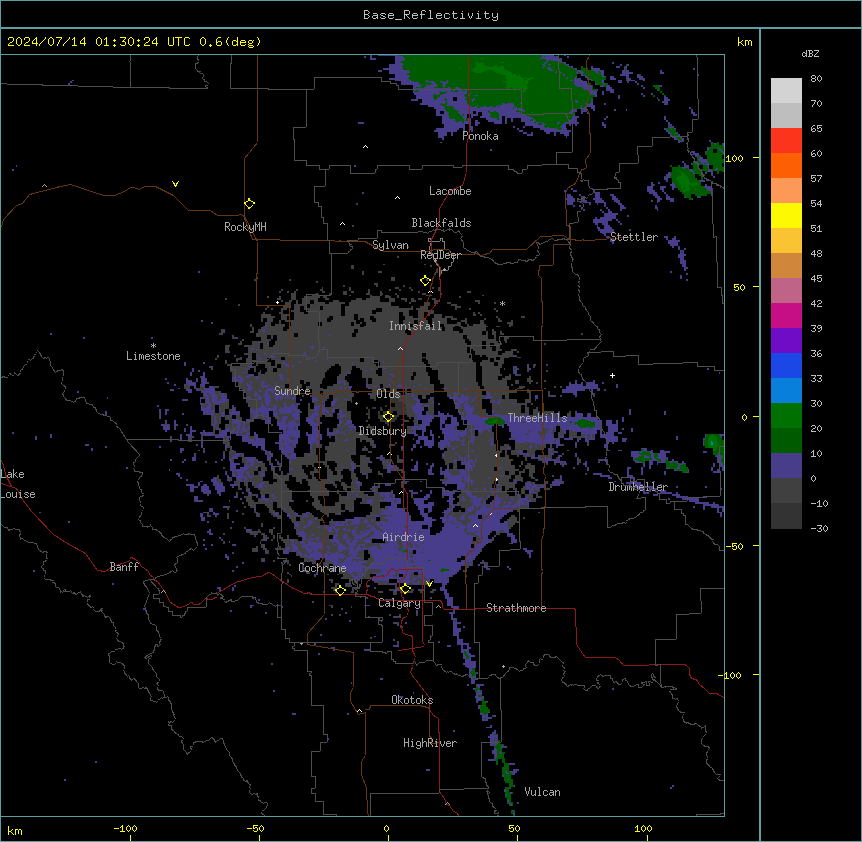Screen dimensions: 862x842
Task: Click the Strathmore label
Action: tap(516, 608)
